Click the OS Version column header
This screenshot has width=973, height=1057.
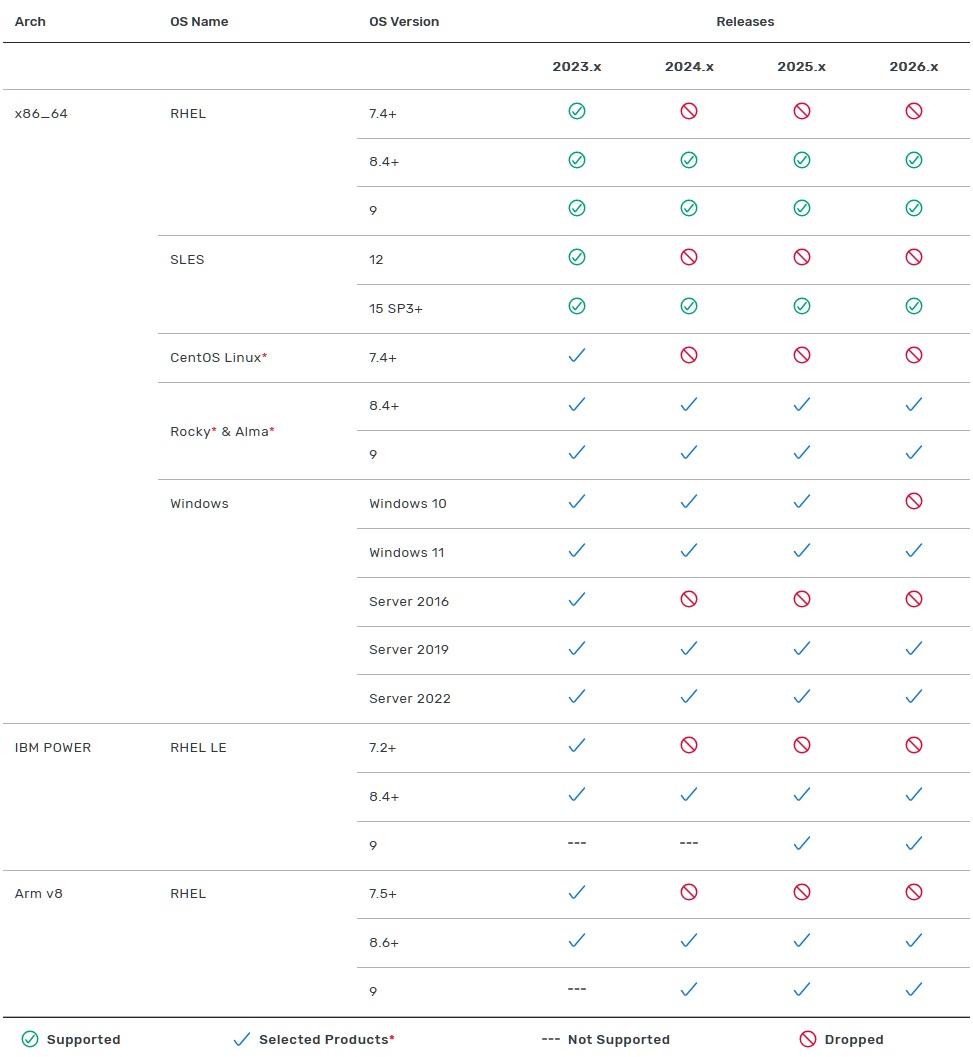(x=404, y=21)
